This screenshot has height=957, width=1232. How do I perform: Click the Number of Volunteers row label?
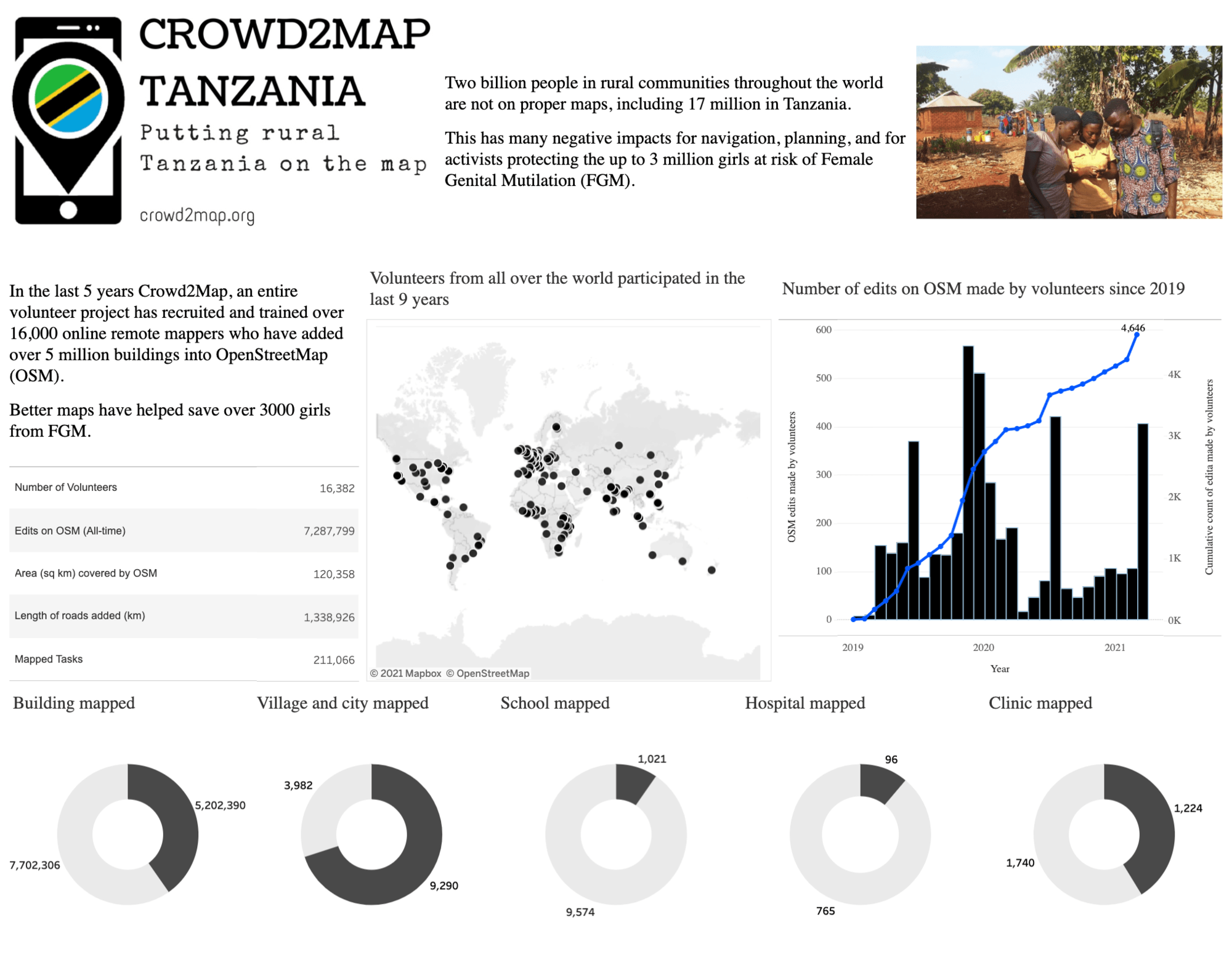pos(66,487)
